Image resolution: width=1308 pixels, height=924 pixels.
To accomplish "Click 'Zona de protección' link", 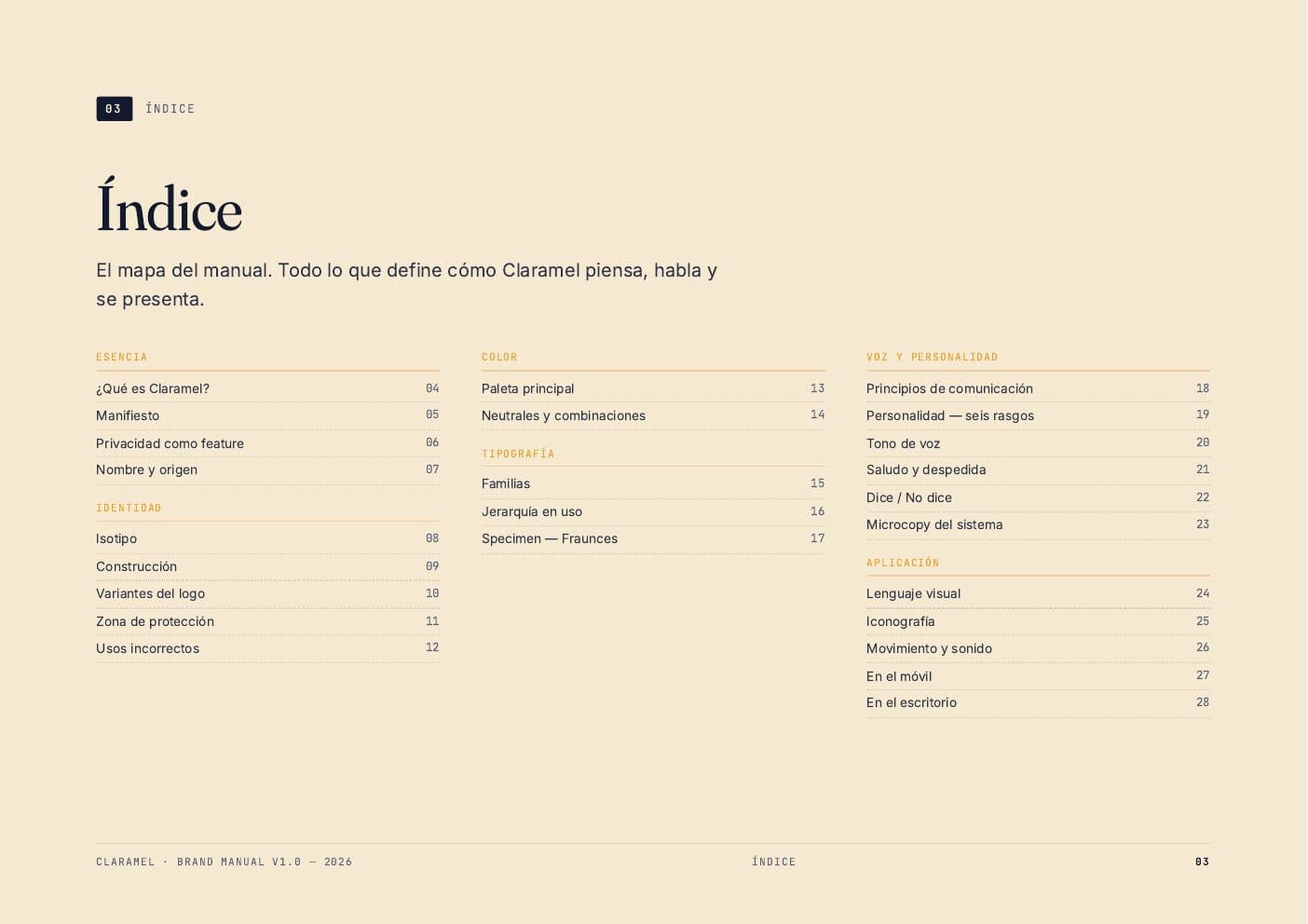I will [x=155, y=621].
